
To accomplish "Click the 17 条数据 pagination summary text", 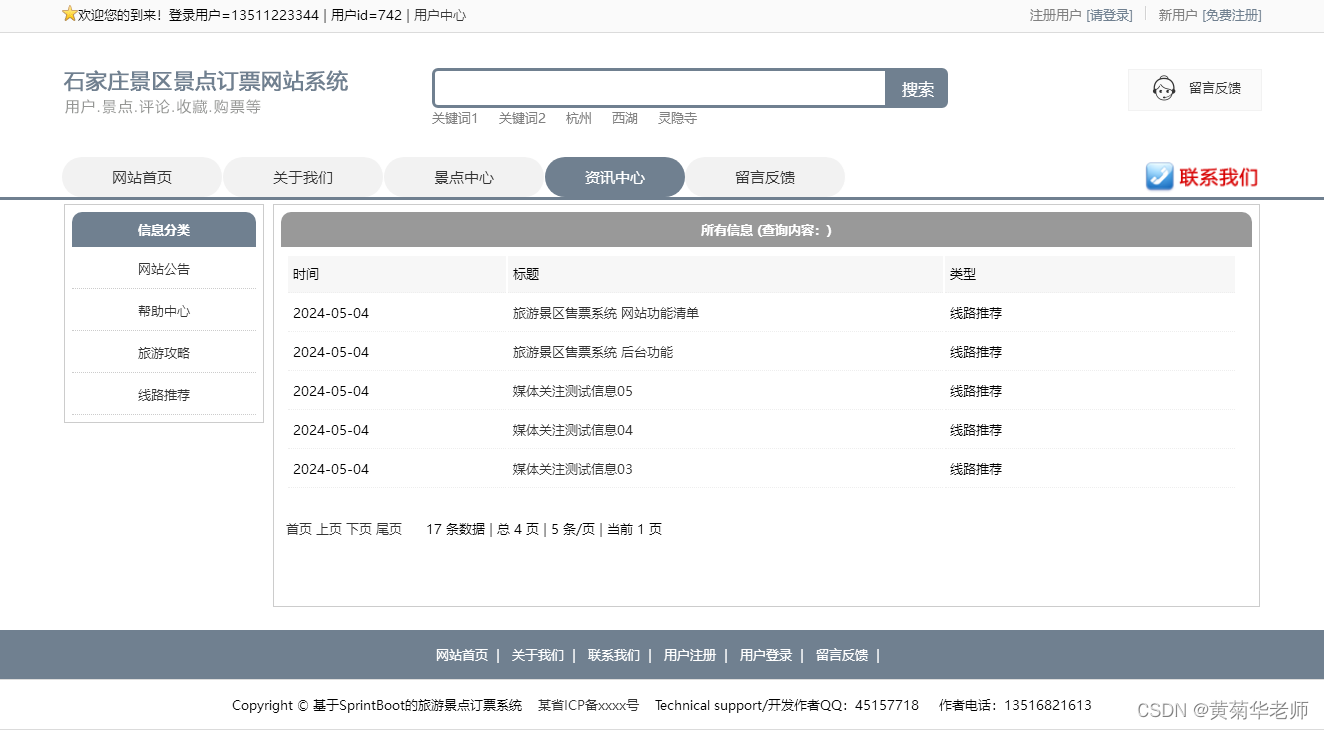I will click(x=455, y=529).
